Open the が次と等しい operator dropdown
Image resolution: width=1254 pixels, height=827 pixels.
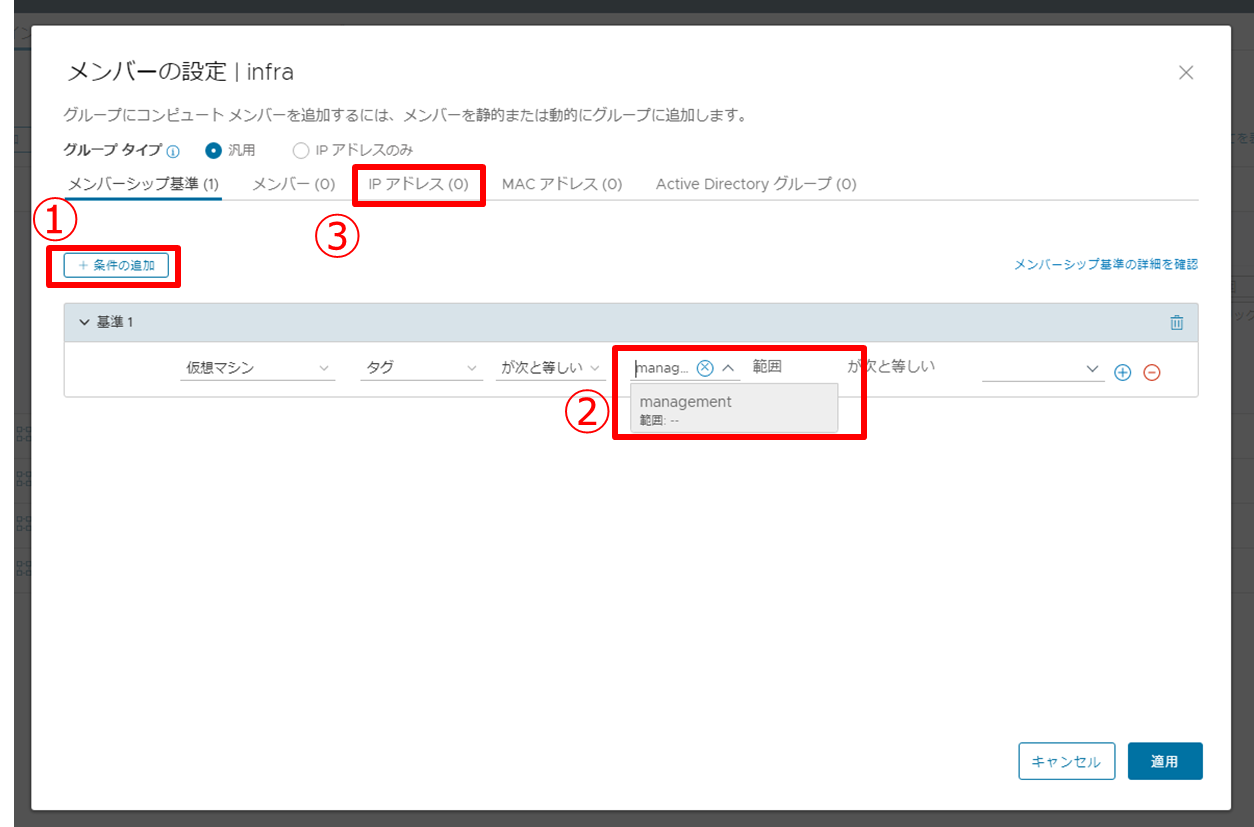coord(550,368)
